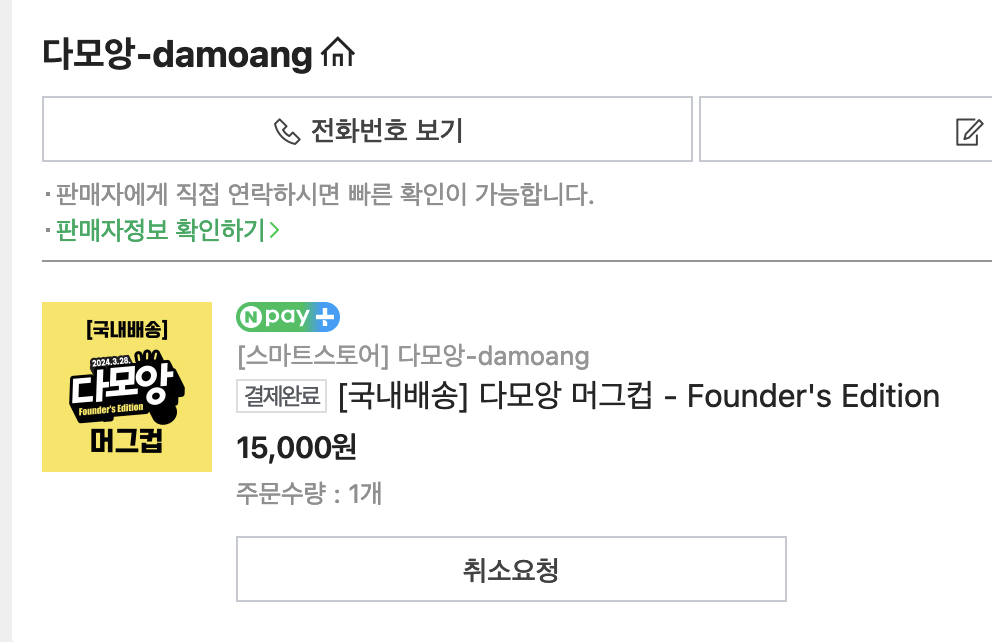Viewport: 992px width, 642px height.
Task: Click the green N logo in Npay badge
Action: coord(251,317)
